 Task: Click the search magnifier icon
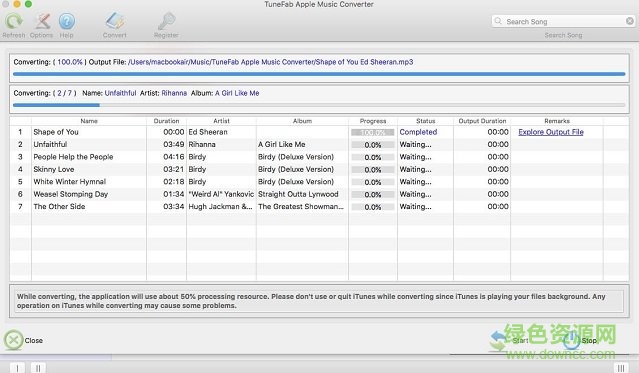[x=498, y=21]
